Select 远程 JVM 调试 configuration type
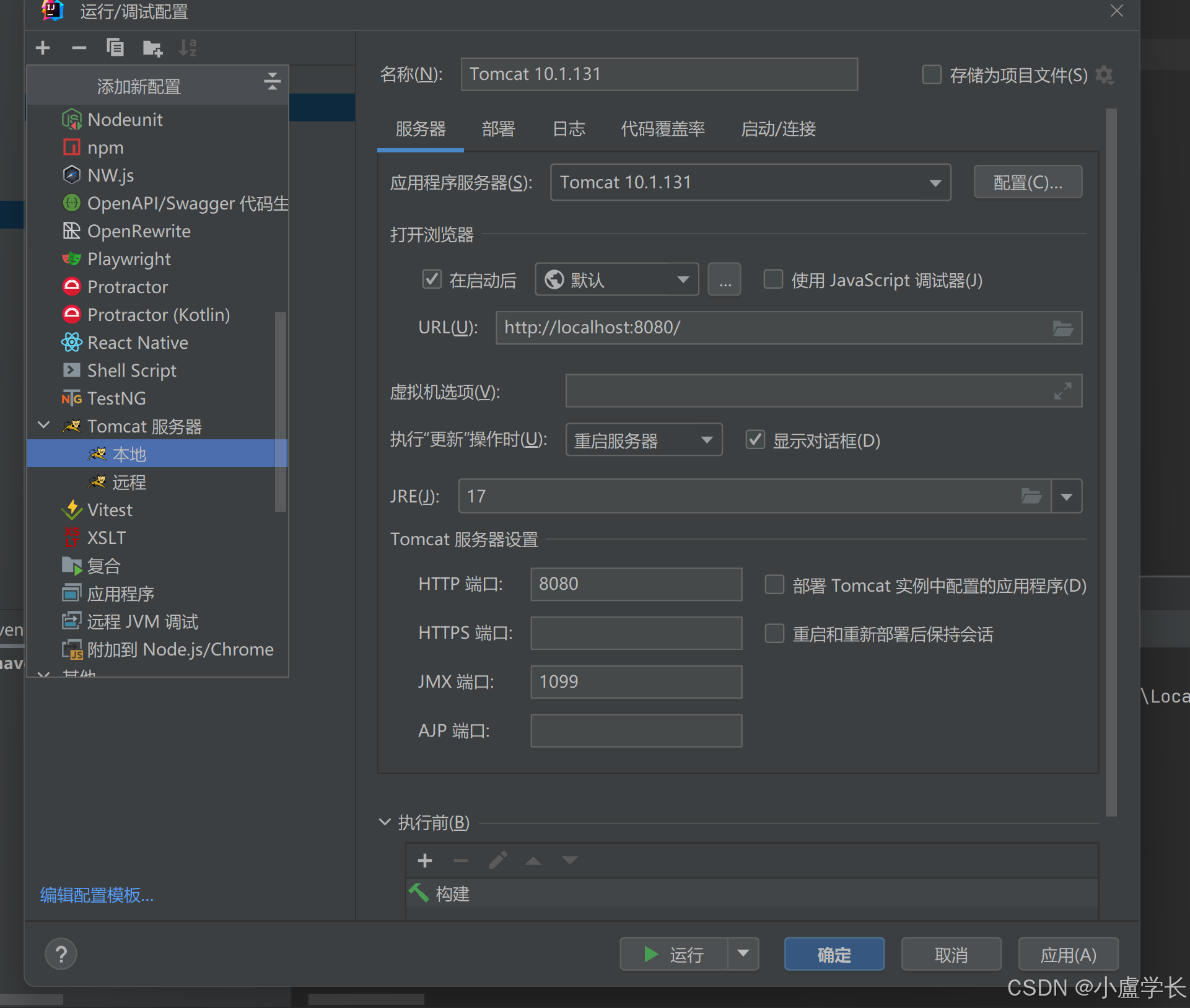This screenshot has width=1190, height=1008. (x=158, y=621)
